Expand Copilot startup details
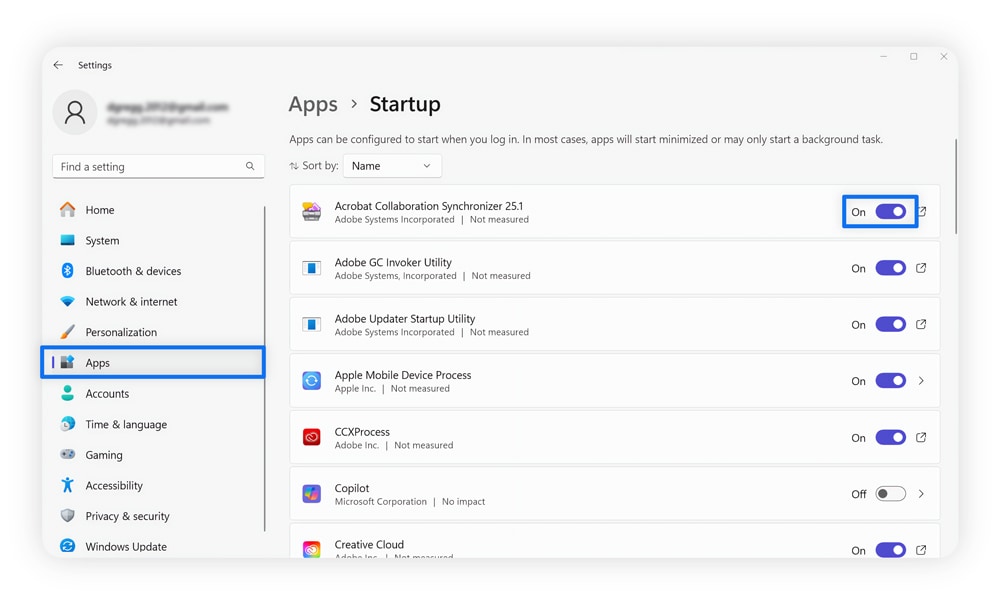The width and height of the screenshot is (1000, 604). [921, 493]
